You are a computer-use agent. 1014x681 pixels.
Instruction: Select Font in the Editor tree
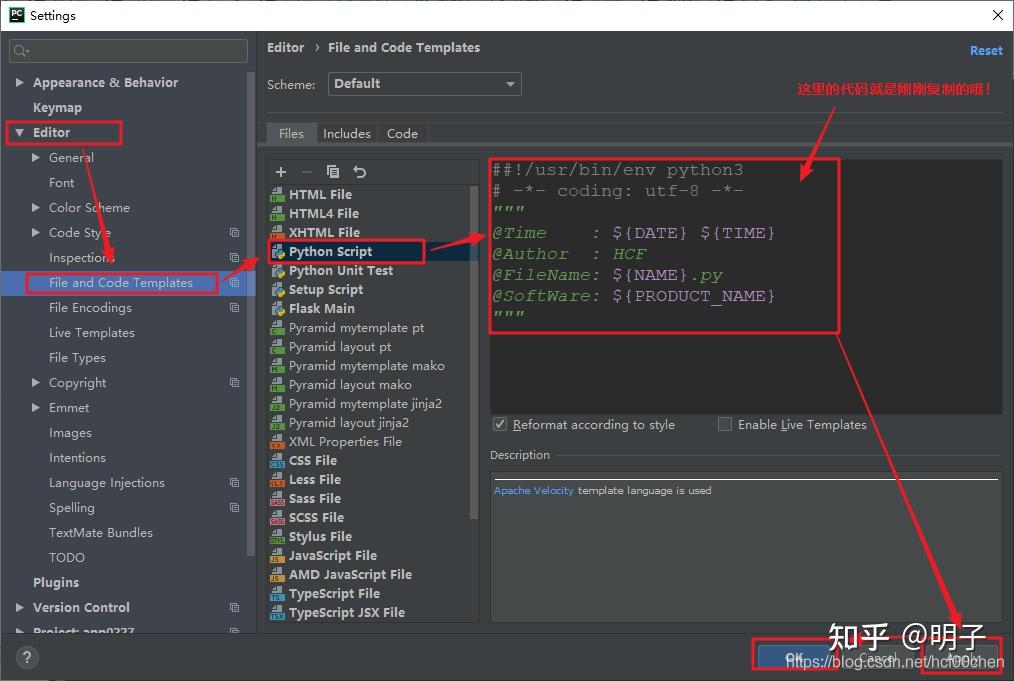coord(61,182)
